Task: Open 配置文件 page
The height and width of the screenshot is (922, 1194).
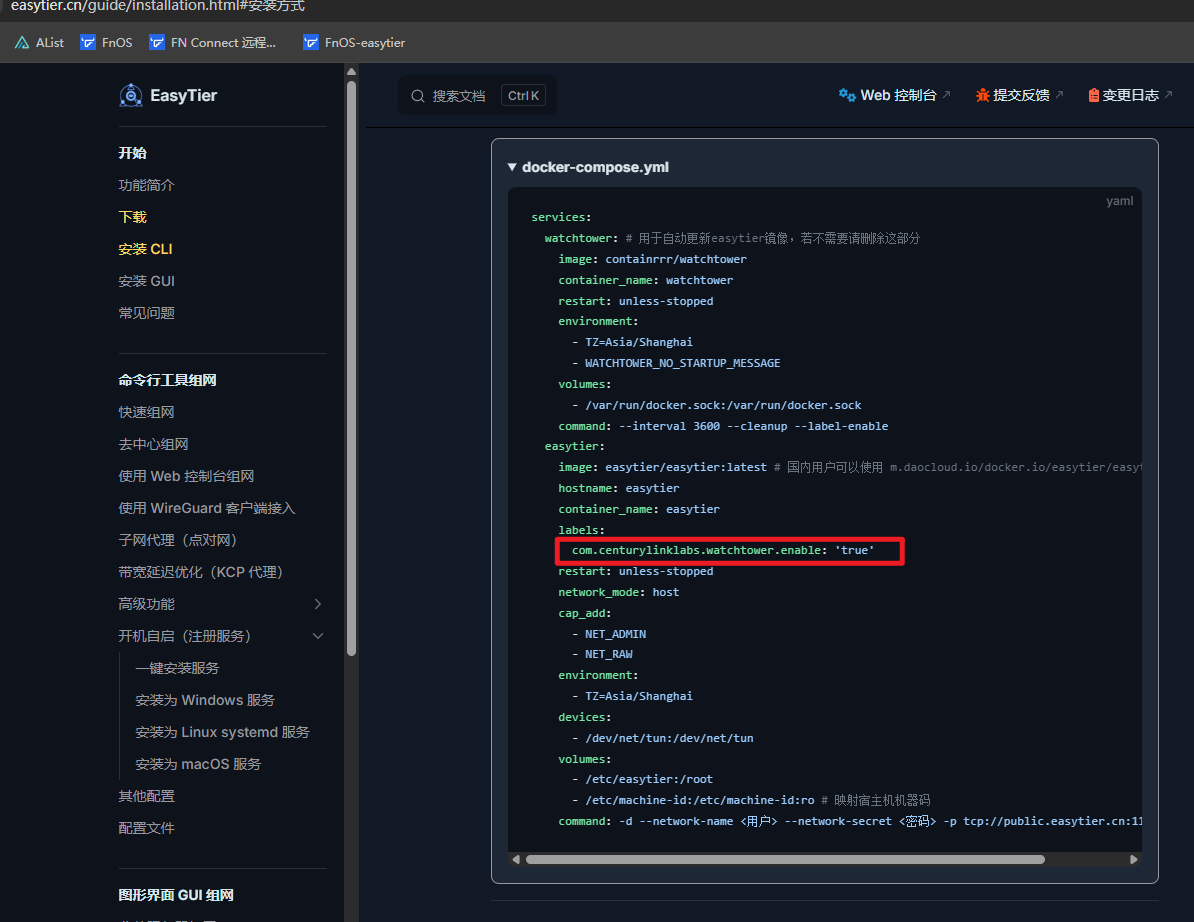Action: coord(146,828)
